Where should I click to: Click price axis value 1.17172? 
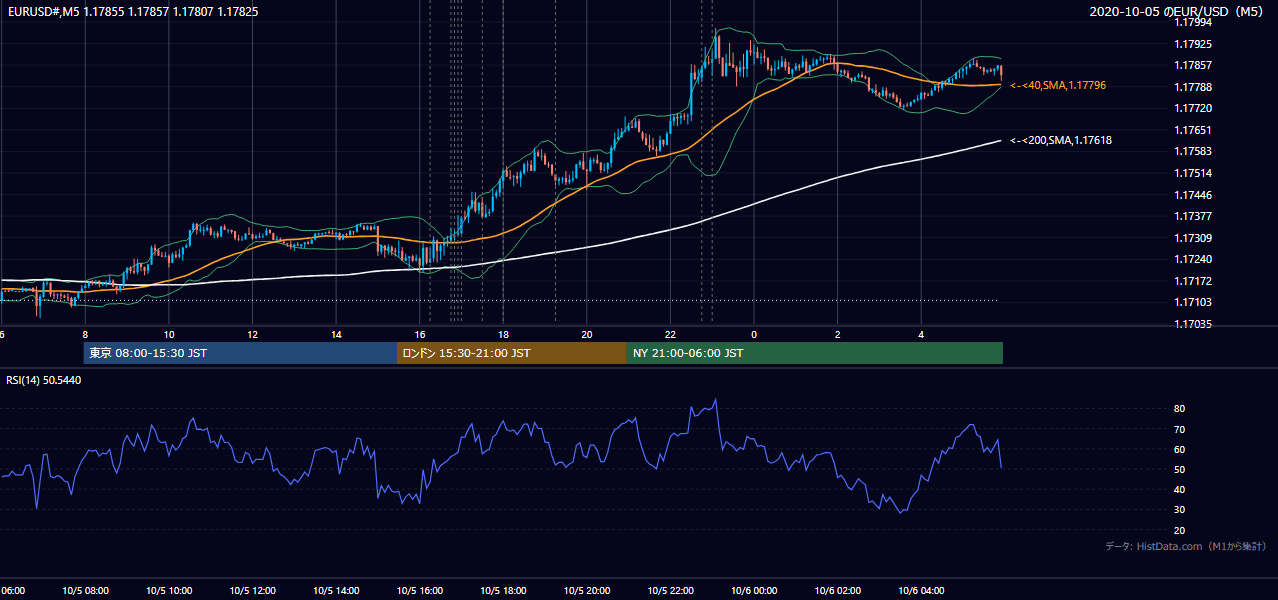click(x=1193, y=281)
